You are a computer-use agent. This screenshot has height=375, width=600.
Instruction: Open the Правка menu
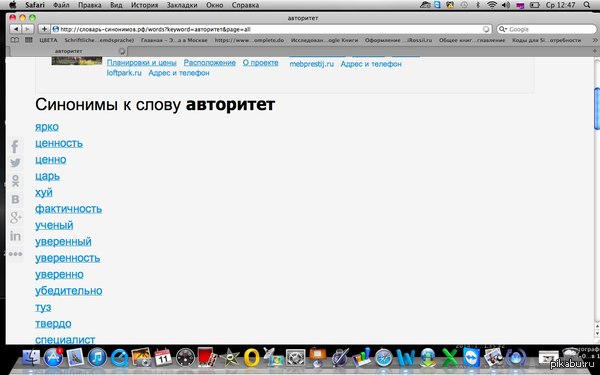coord(90,5)
